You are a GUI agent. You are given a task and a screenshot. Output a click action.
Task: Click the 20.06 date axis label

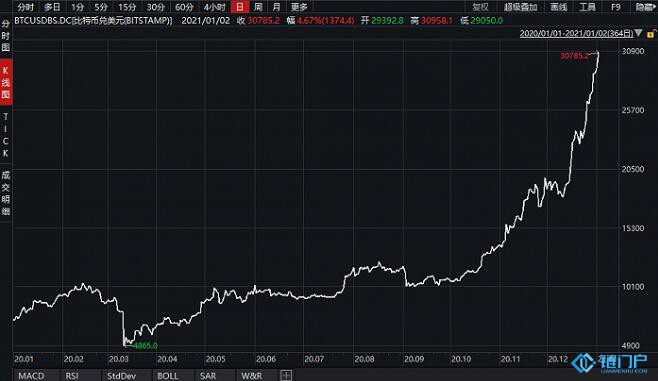click(266, 359)
